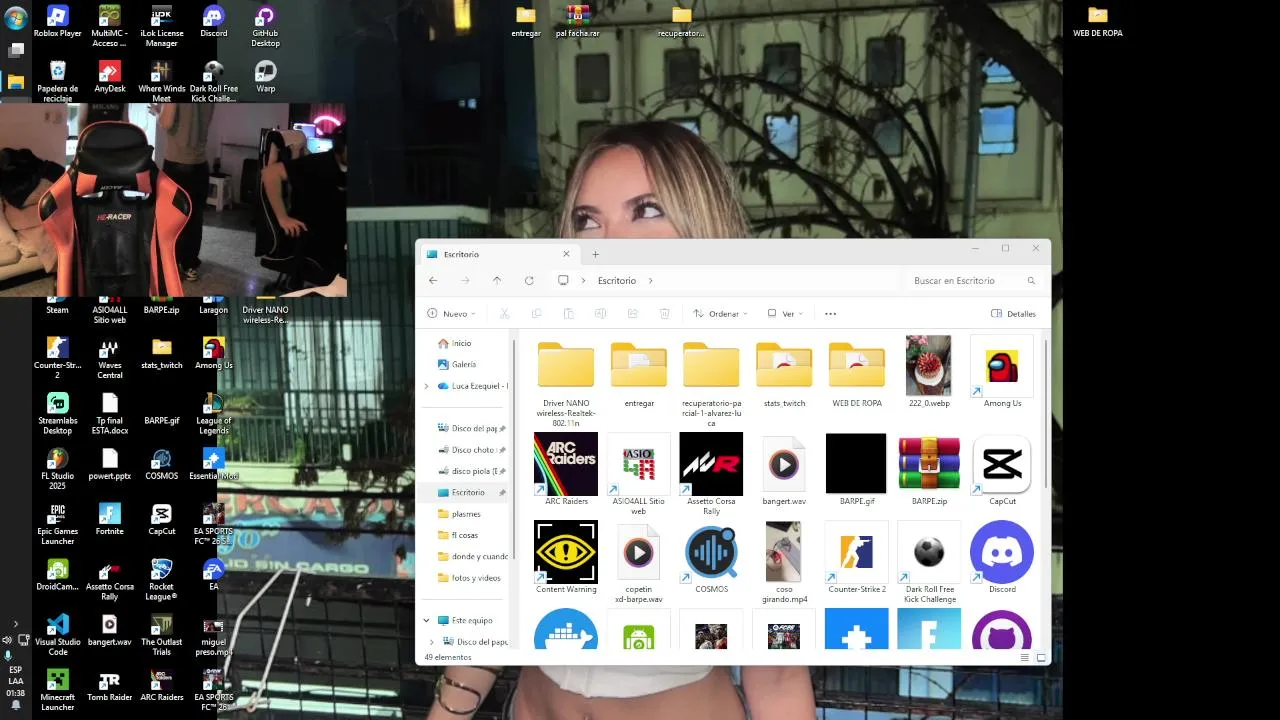Select Roblox Player desktop icon
Screen dimensions: 1280x720
coord(58,22)
